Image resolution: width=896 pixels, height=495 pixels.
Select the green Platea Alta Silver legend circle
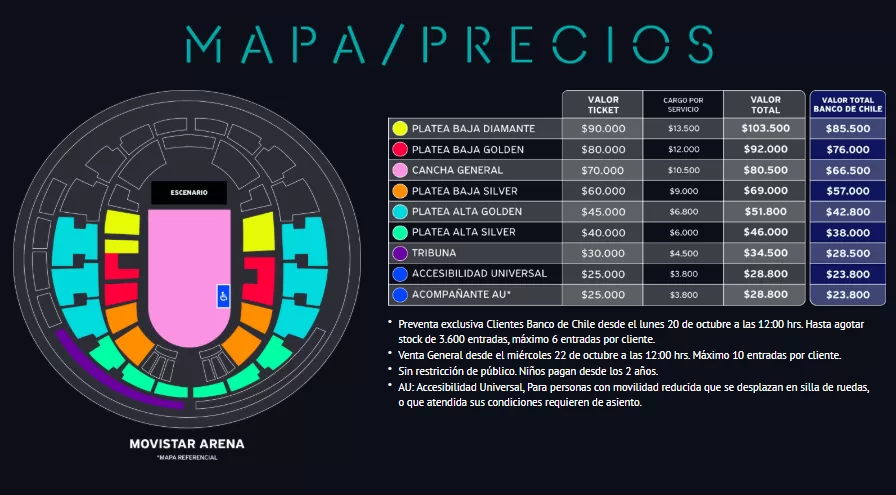pyautogui.click(x=400, y=233)
